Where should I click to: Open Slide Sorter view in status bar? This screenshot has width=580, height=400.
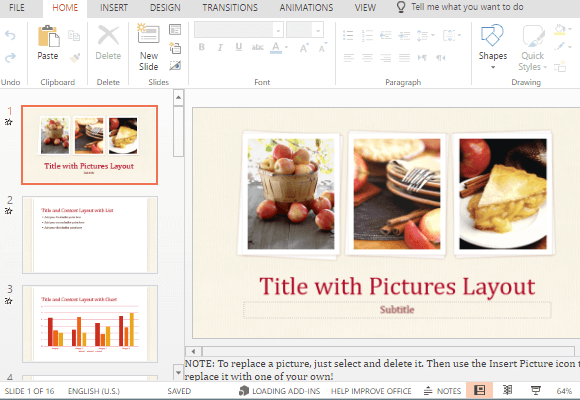[x=508, y=390]
